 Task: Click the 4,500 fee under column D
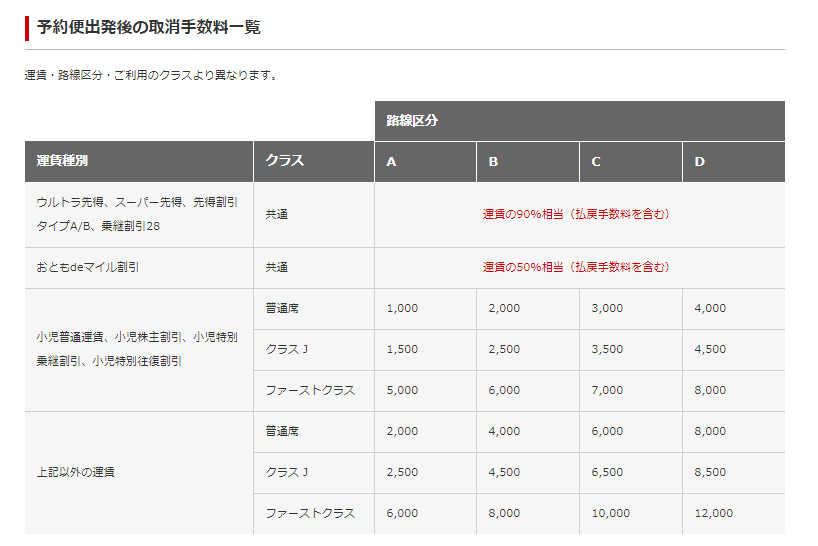click(x=733, y=350)
